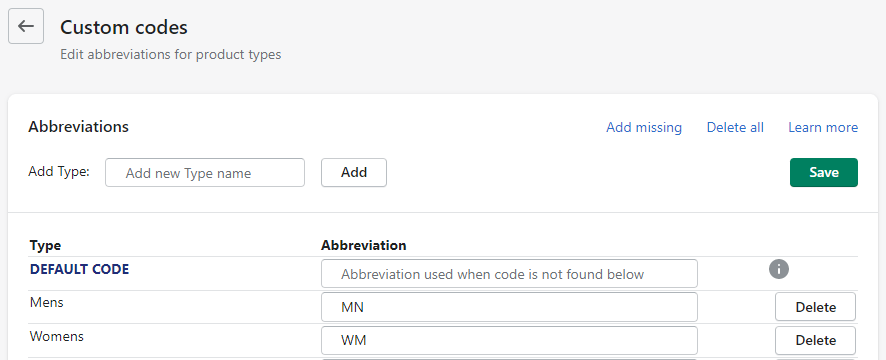This screenshot has width=886, height=360.
Task: Open the Learn more link
Action: pos(823,128)
